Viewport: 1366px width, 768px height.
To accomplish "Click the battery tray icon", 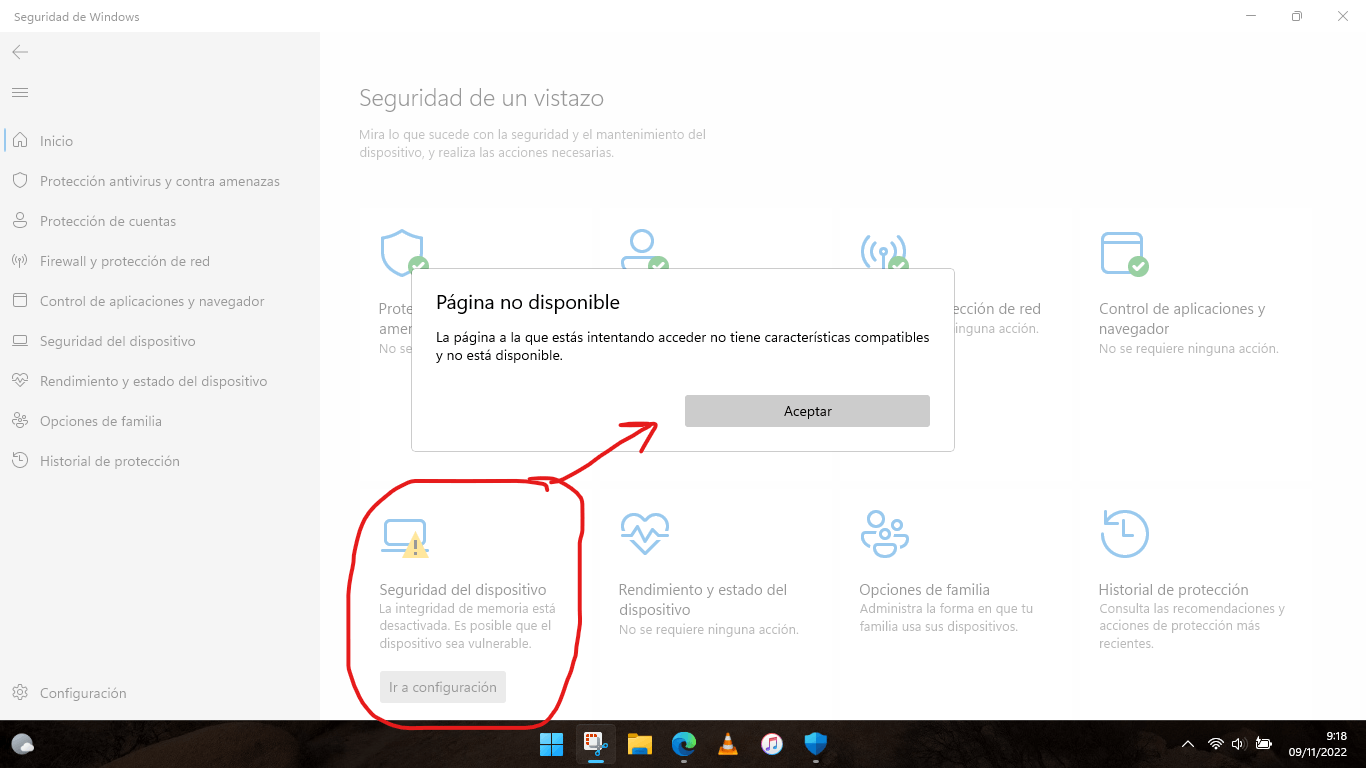I will (1263, 744).
